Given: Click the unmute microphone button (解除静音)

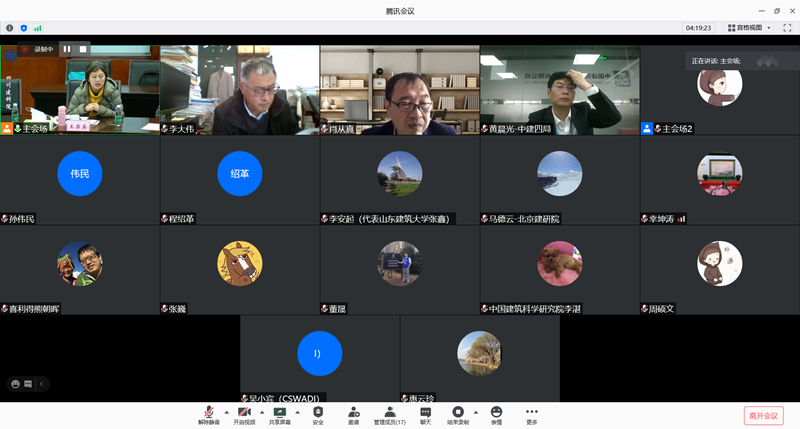Looking at the screenshot, I should (209, 414).
